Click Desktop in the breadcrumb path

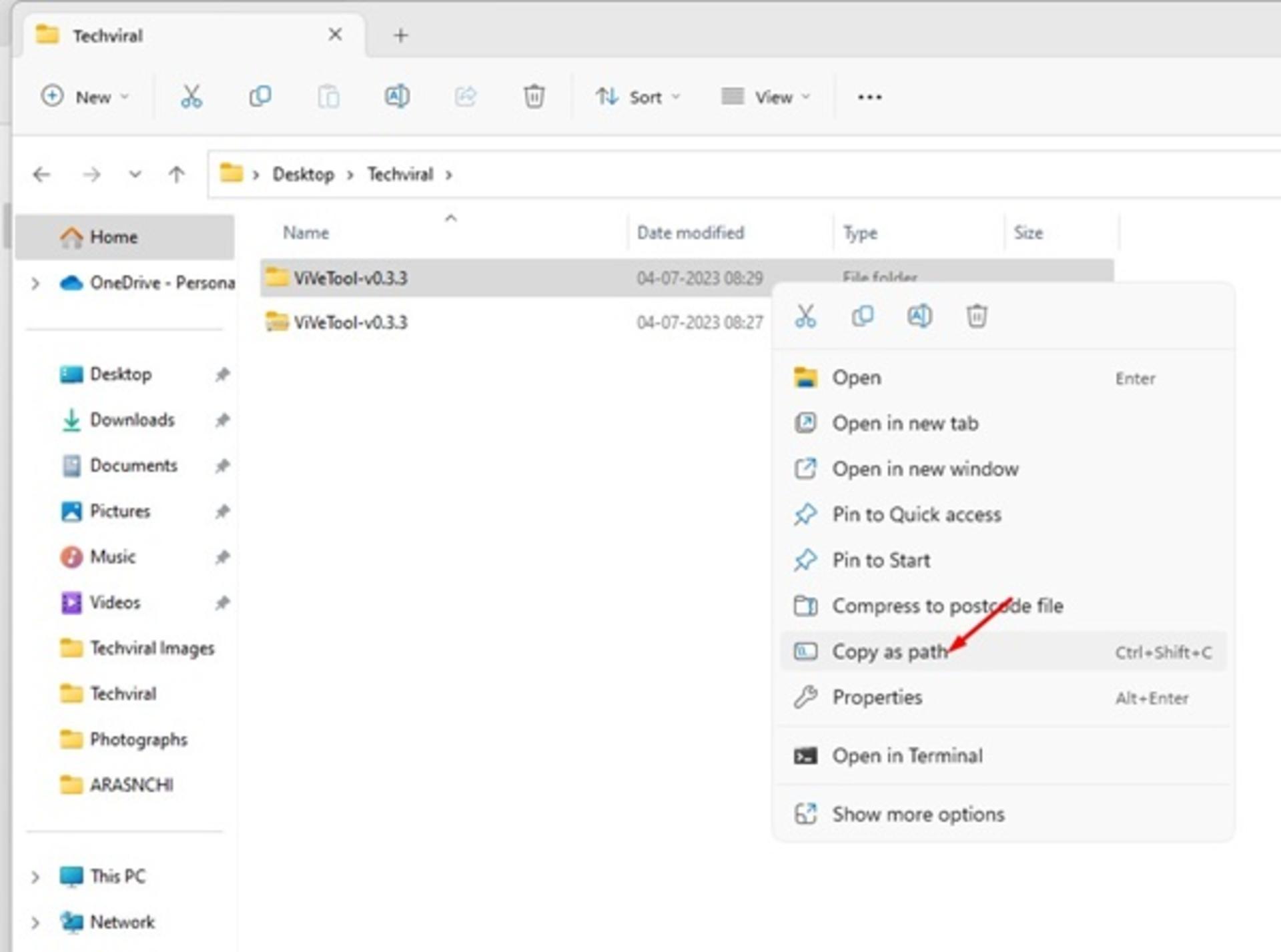pyautogui.click(x=303, y=175)
